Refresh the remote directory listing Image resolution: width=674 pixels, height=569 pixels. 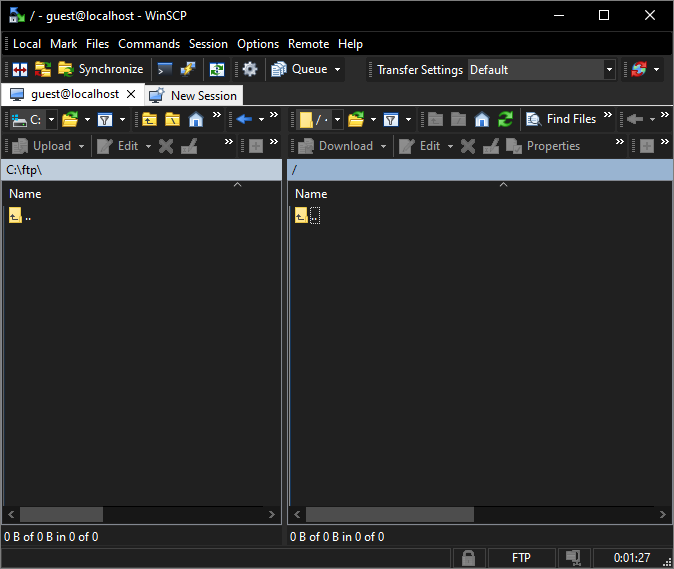505,119
